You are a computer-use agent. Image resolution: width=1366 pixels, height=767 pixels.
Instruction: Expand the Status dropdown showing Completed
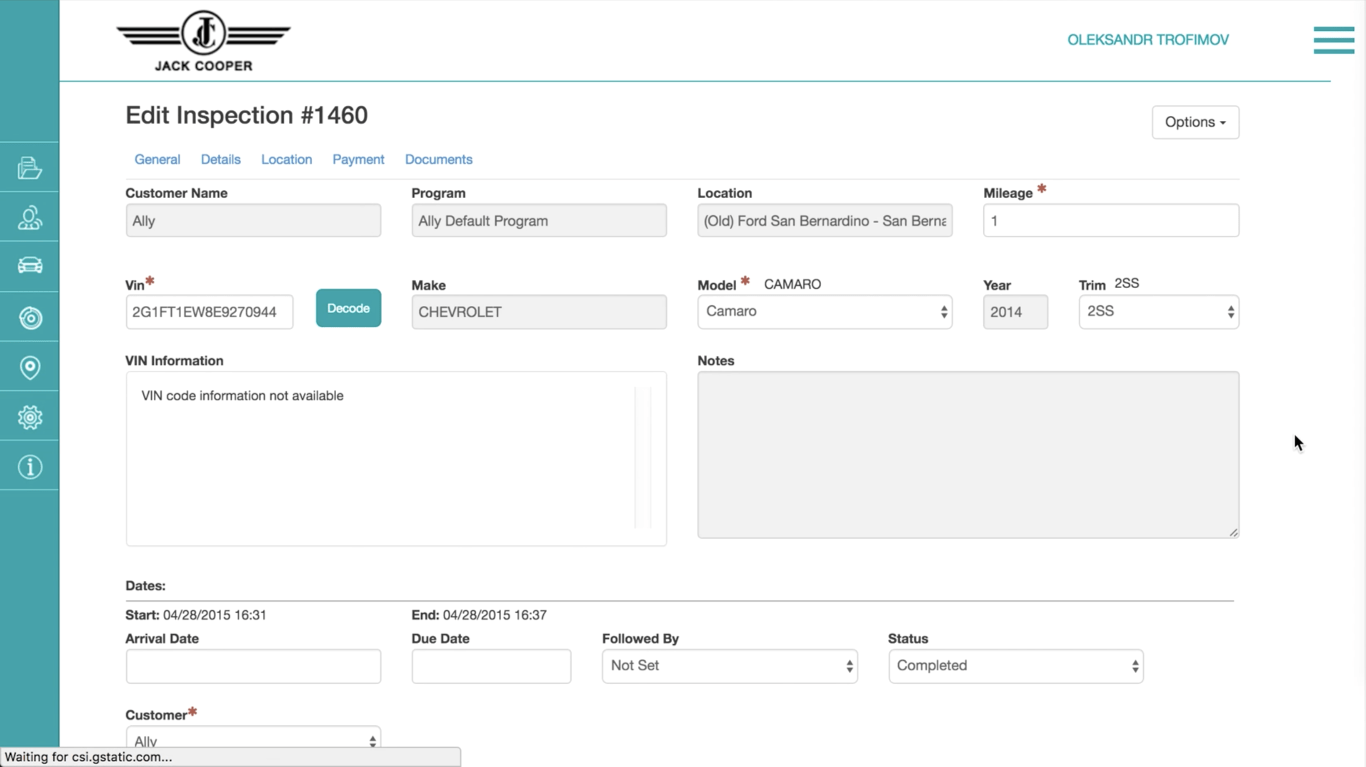point(1015,666)
